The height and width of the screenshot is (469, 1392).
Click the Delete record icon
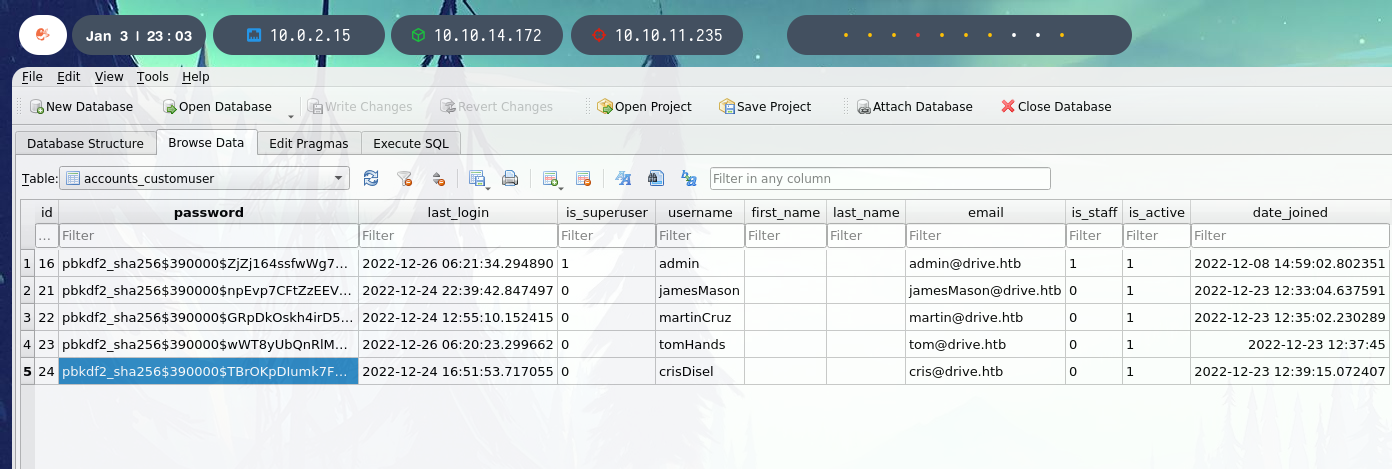point(583,179)
